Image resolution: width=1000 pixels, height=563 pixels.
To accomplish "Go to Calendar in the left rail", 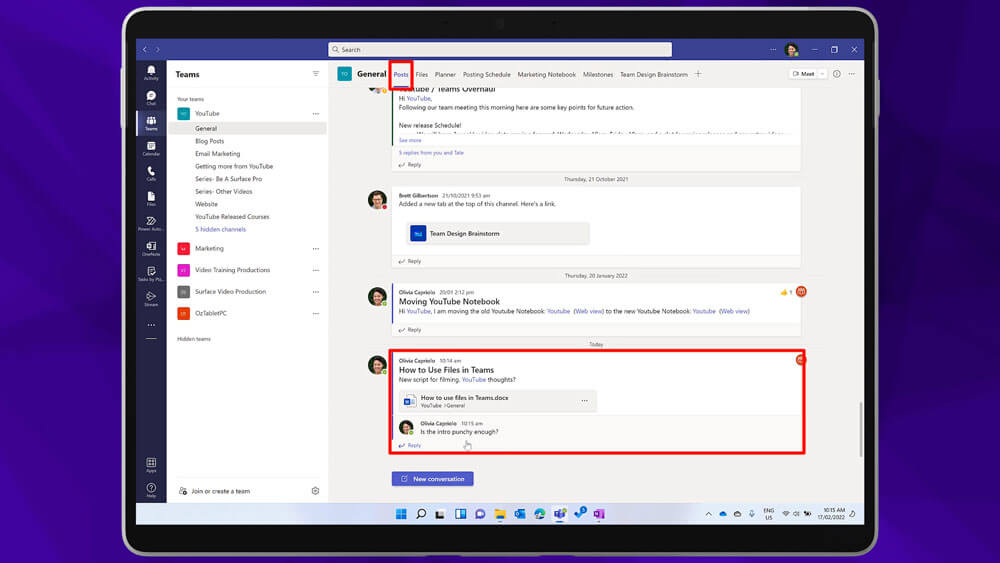I will tap(151, 147).
